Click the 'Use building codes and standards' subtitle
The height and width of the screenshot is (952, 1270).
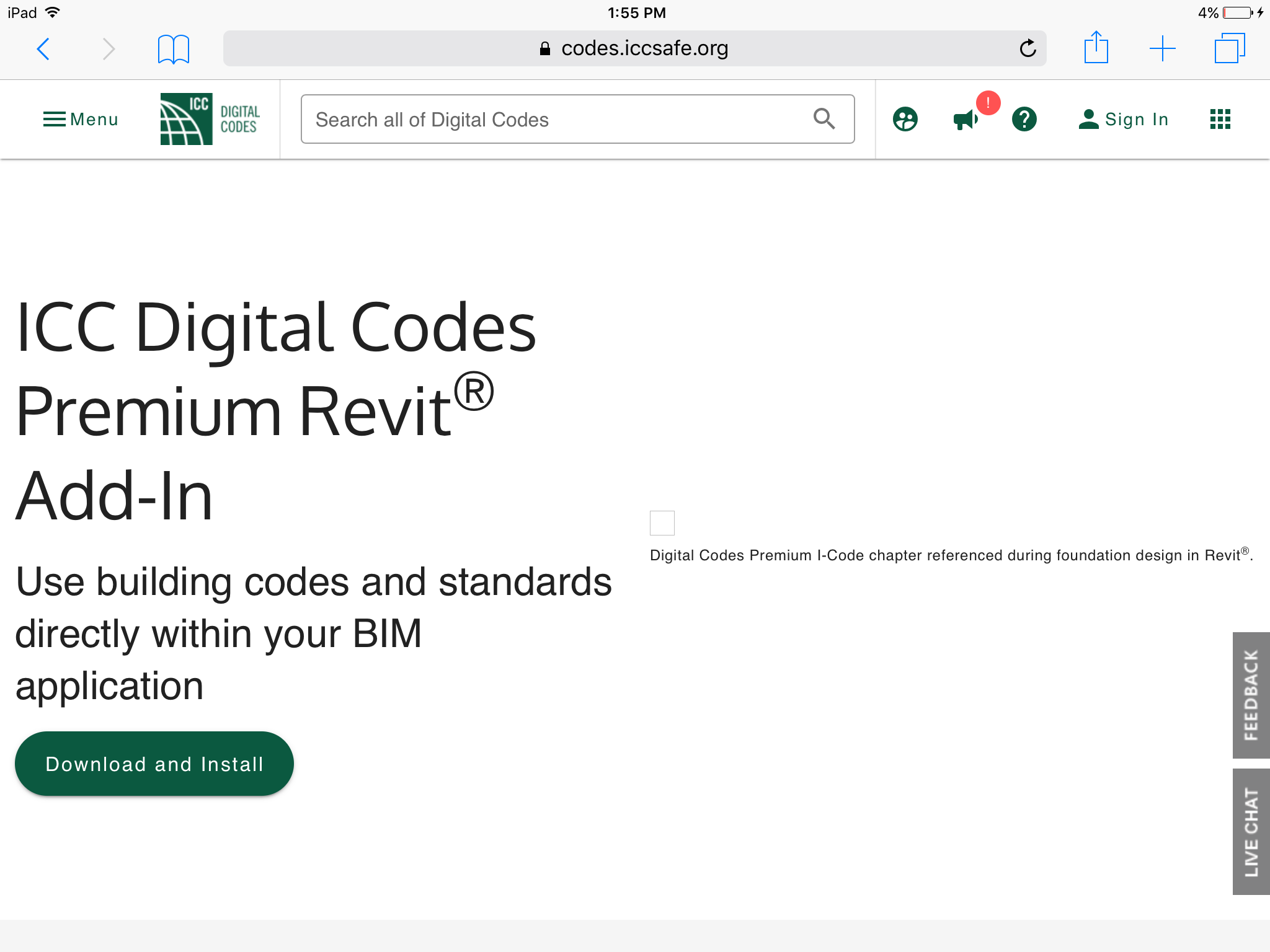point(314,633)
